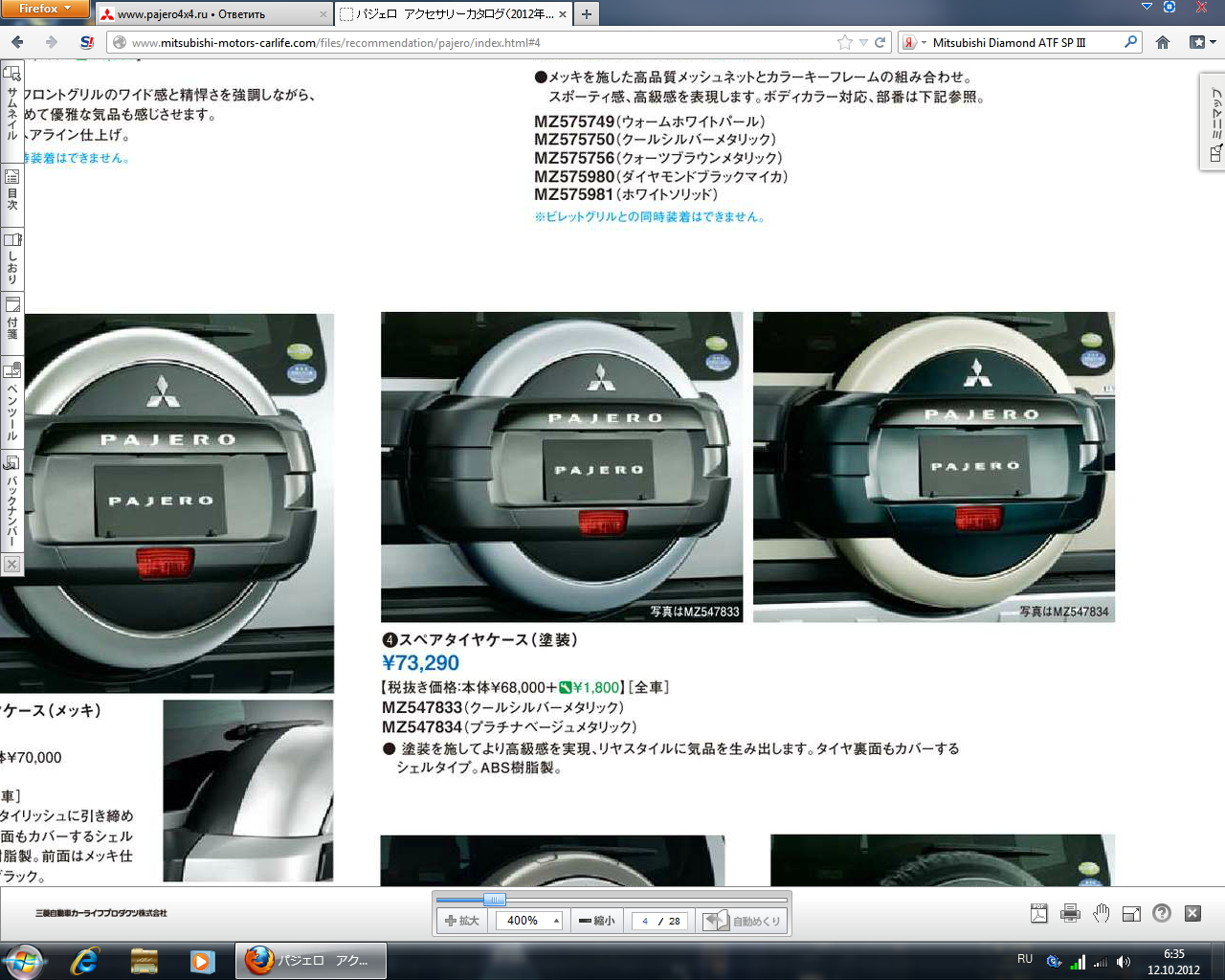Image resolution: width=1225 pixels, height=980 pixels.
Task: Click the 縮小 zoom out button
Action: tap(597, 921)
